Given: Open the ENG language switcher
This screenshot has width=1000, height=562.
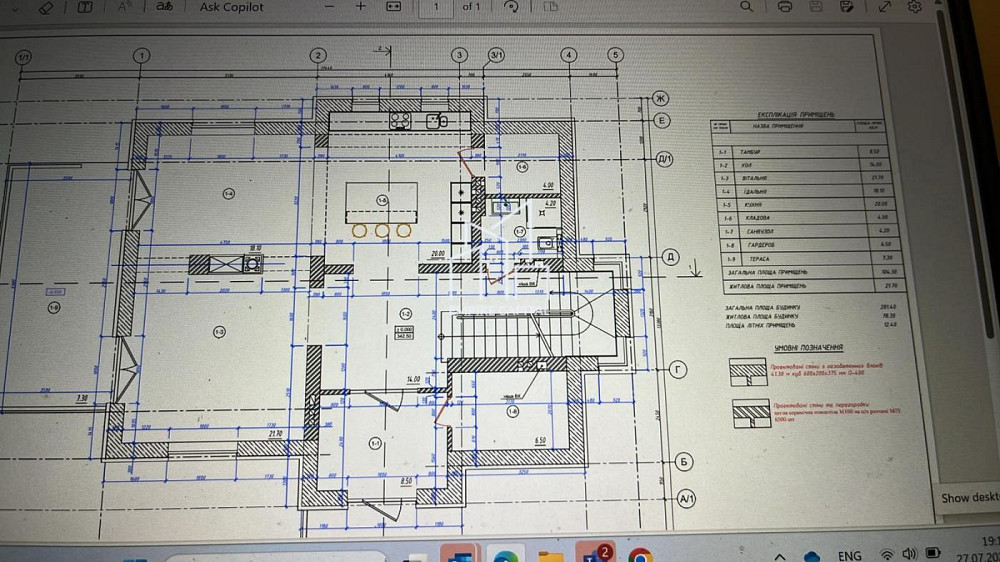Looking at the screenshot, I should pos(849,556).
